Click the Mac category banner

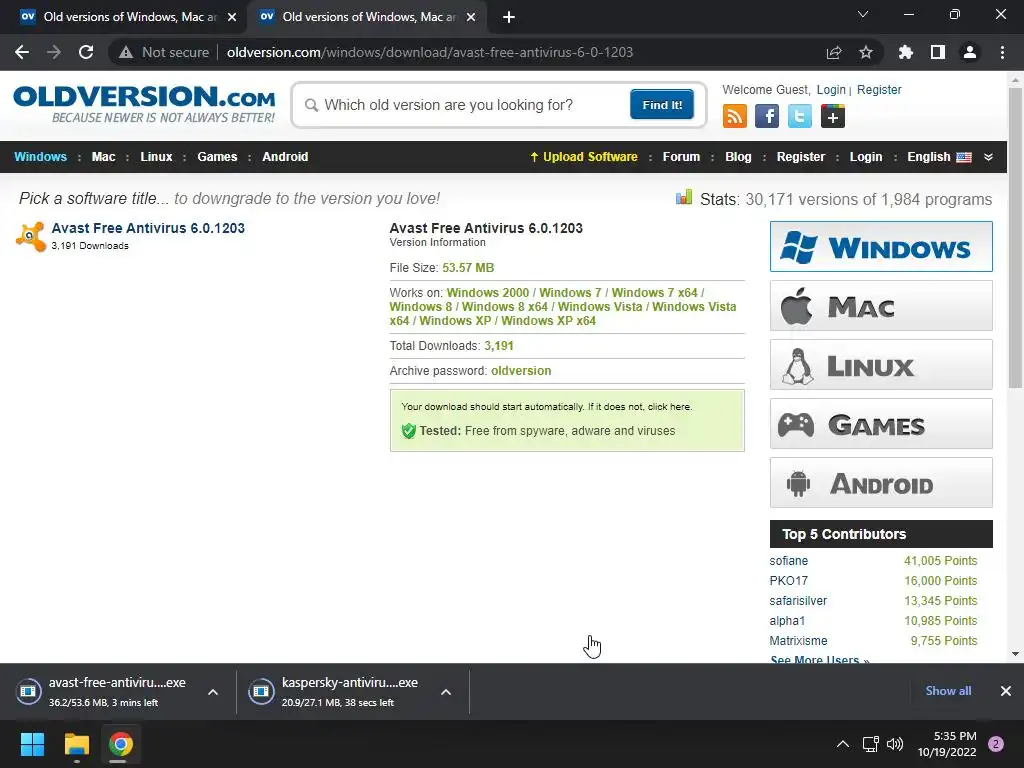point(881,306)
